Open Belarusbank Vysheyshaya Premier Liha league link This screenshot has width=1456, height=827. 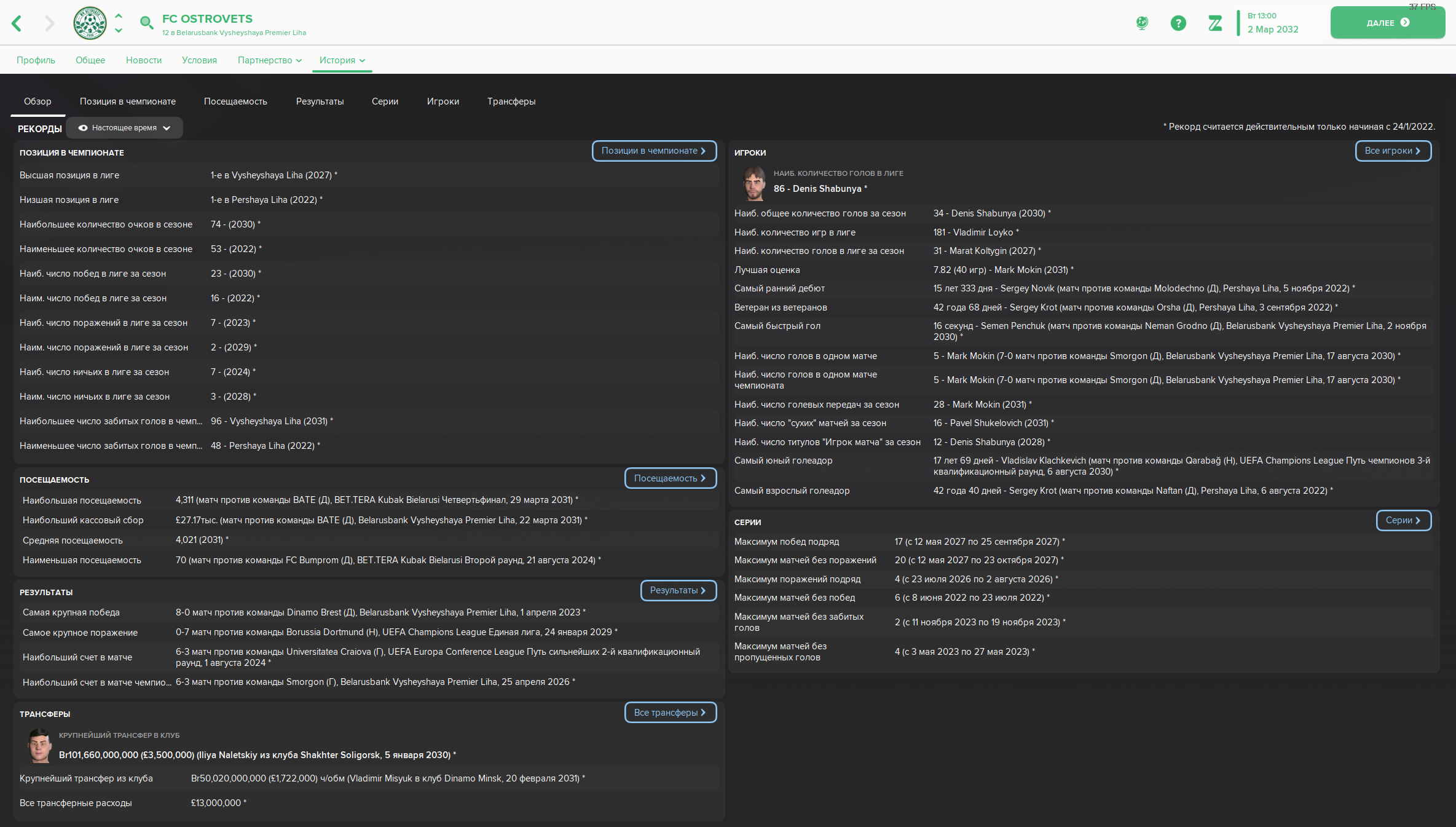(241, 33)
